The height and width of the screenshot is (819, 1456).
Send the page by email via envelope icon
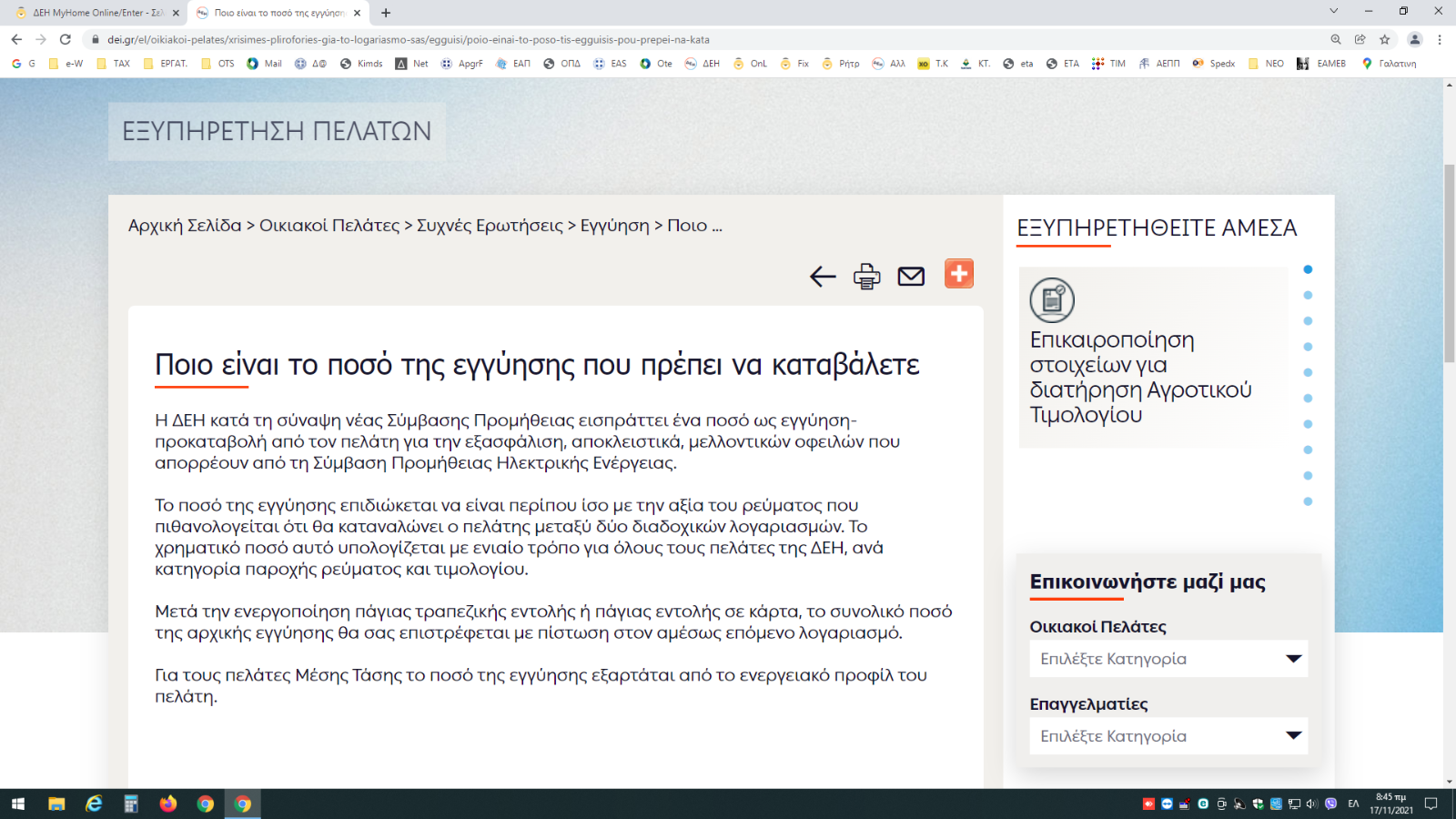click(911, 276)
